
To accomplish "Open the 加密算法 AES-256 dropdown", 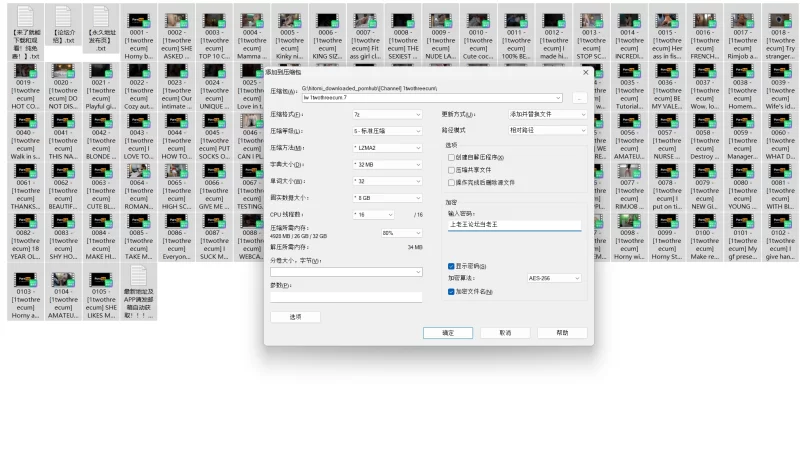I will [x=554, y=278].
